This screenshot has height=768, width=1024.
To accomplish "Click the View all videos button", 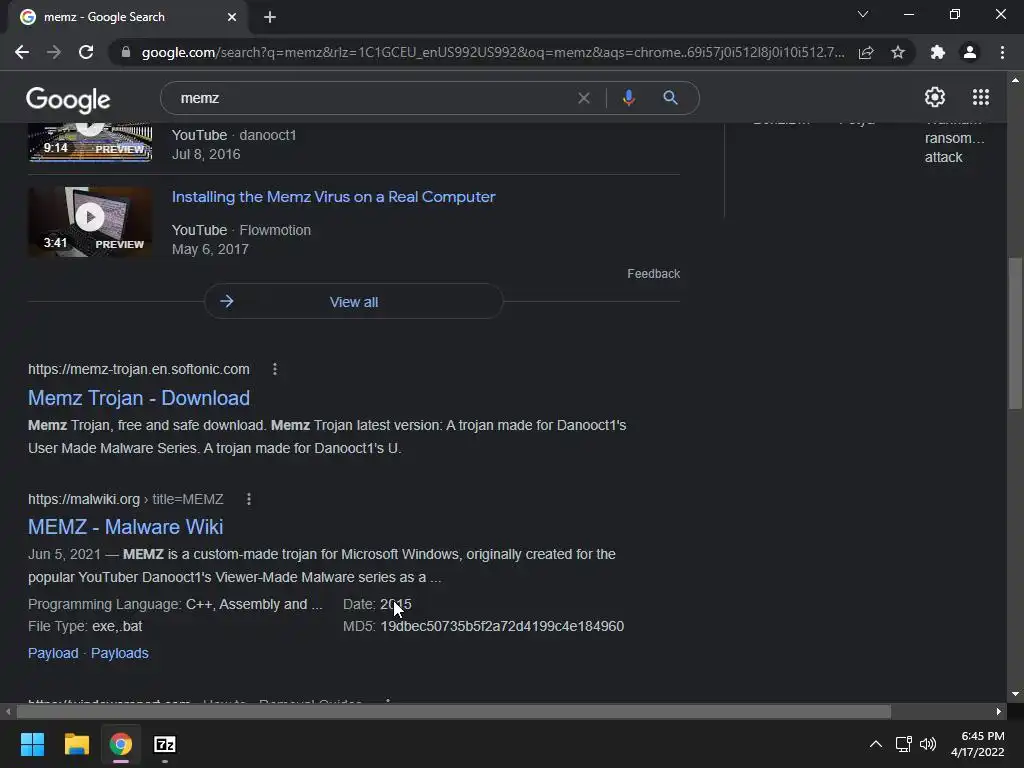I will point(353,302).
